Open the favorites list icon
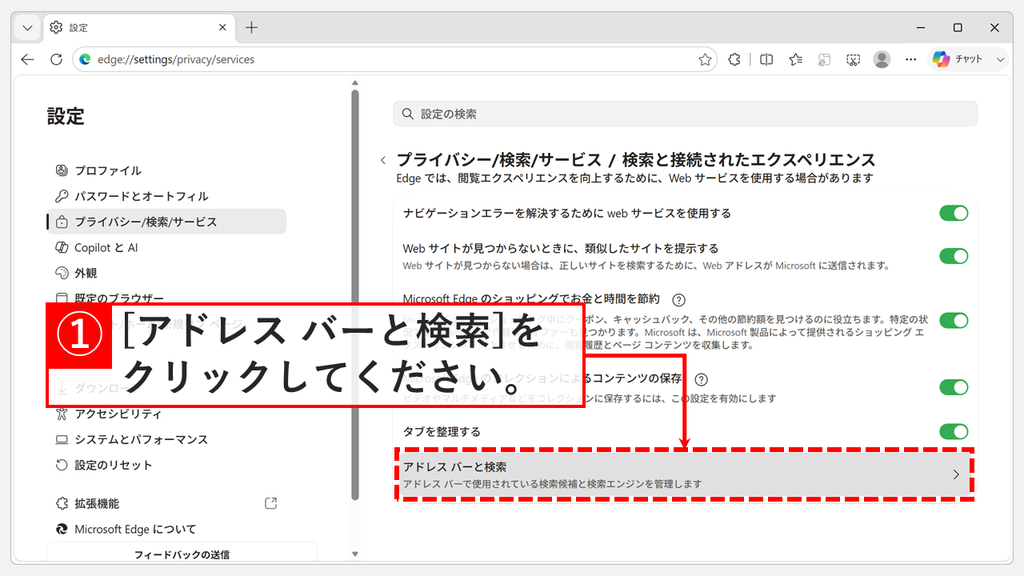The height and width of the screenshot is (576, 1024). tap(795, 59)
